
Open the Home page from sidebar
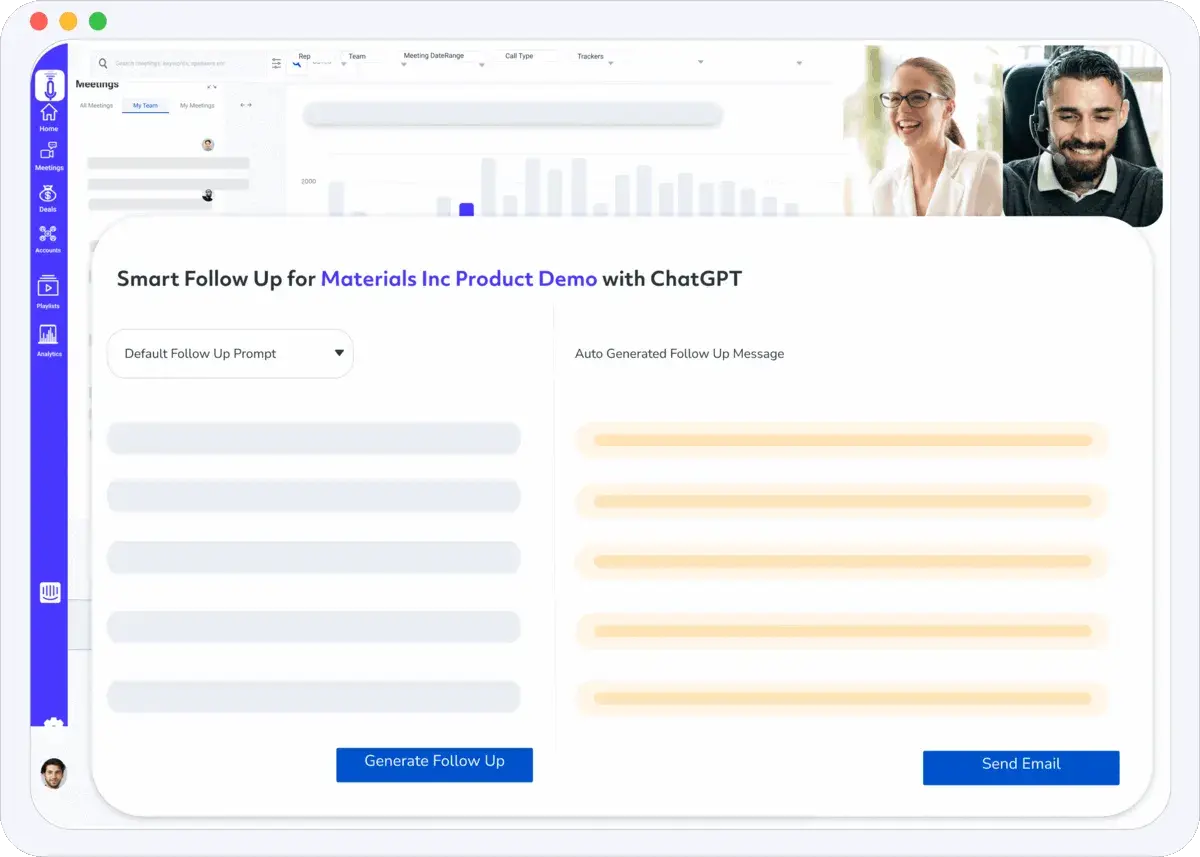[x=48, y=116]
